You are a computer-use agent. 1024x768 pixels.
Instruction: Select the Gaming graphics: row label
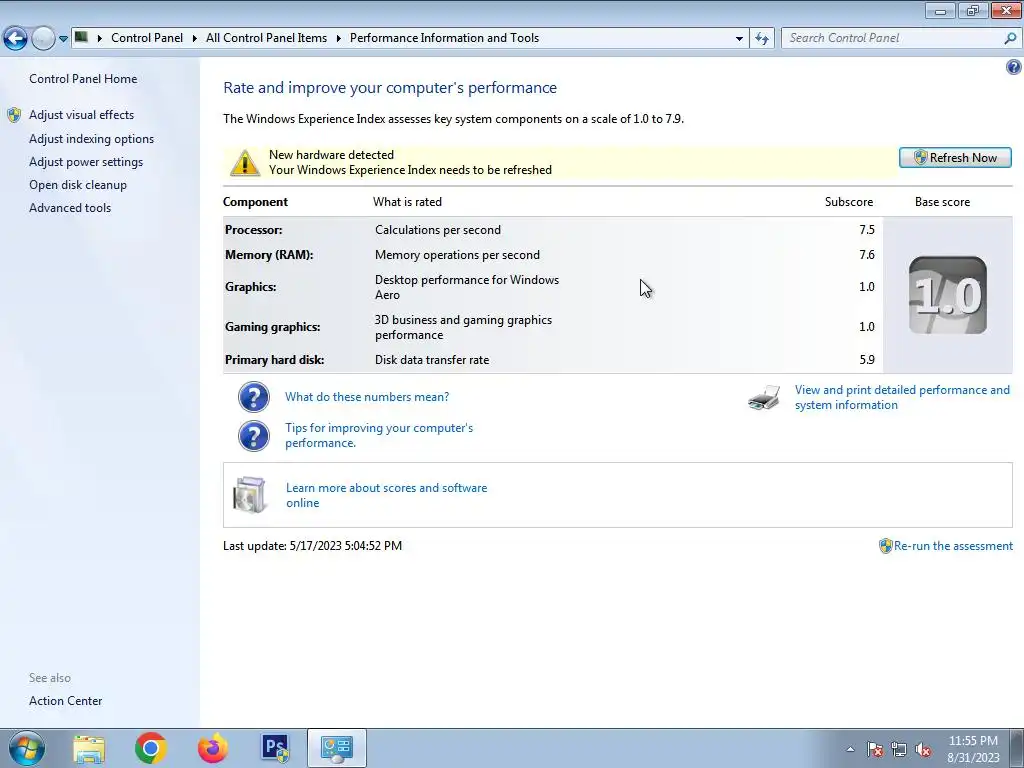pyautogui.click(x=272, y=327)
